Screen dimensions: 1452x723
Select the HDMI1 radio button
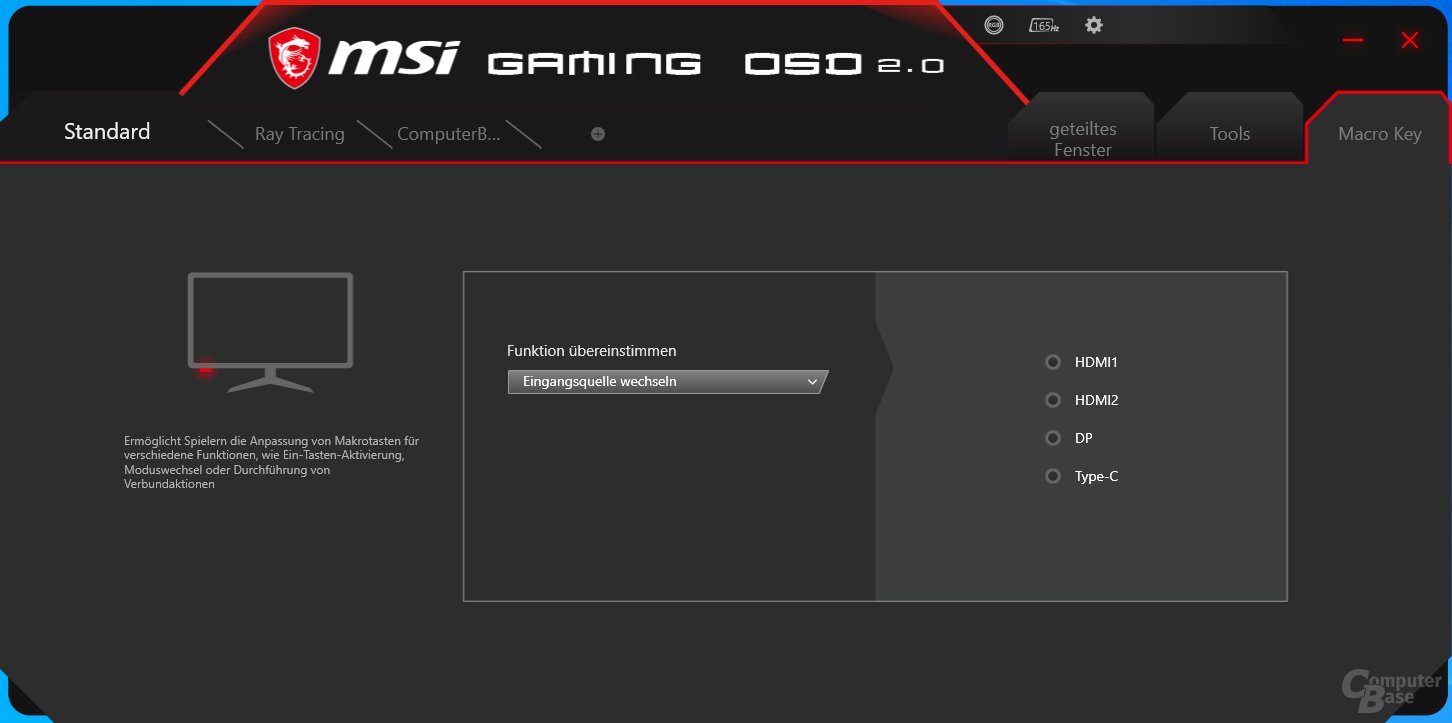(1053, 362)
